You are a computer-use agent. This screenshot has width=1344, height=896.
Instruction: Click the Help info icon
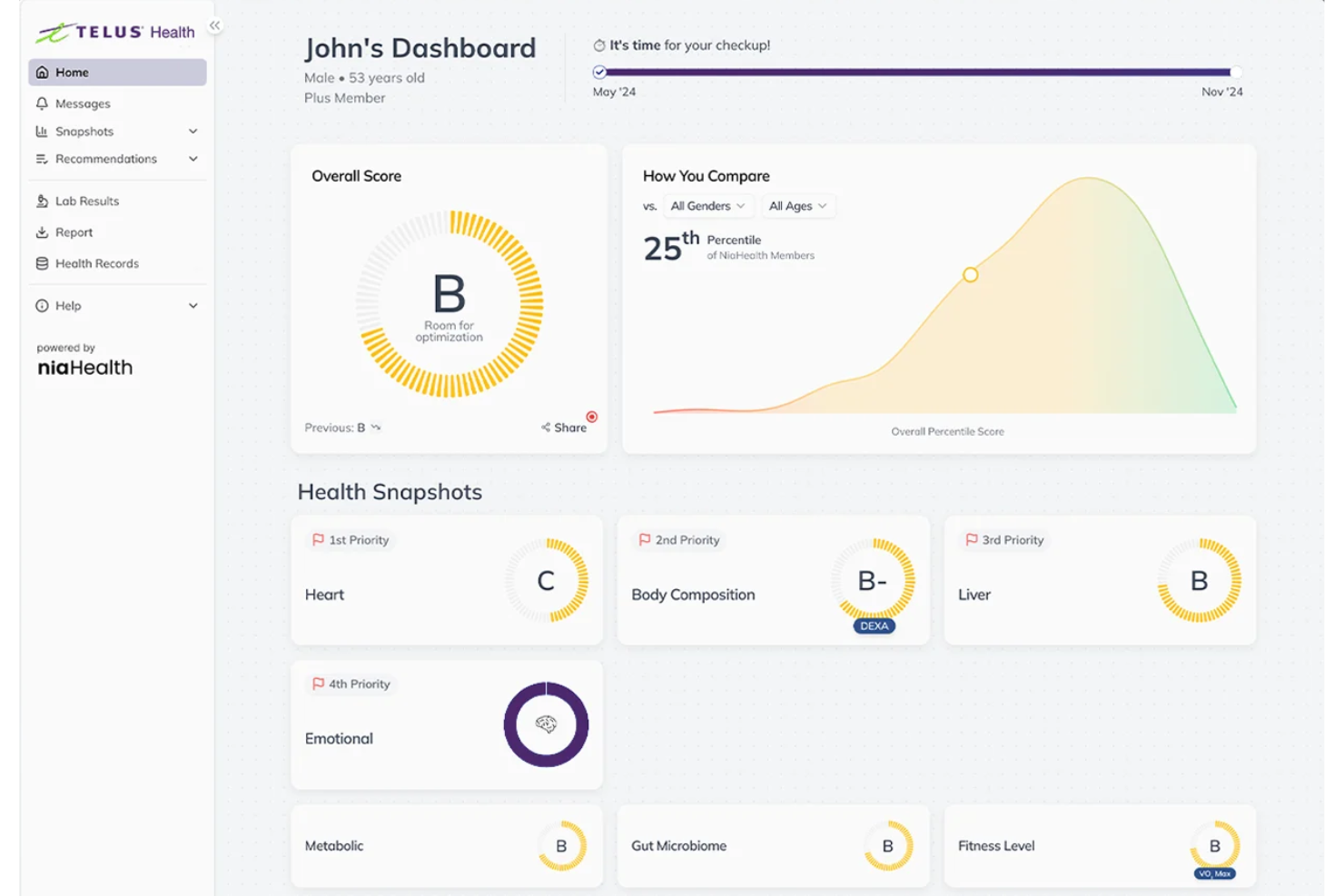[x=42, y=306]
